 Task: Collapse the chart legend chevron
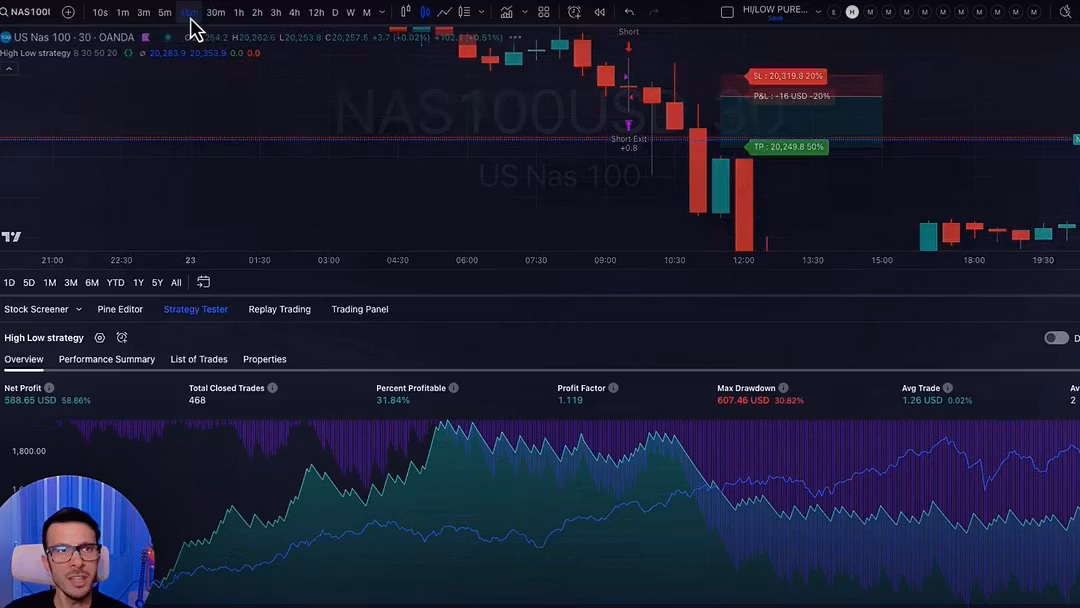(x=9, y=69)
